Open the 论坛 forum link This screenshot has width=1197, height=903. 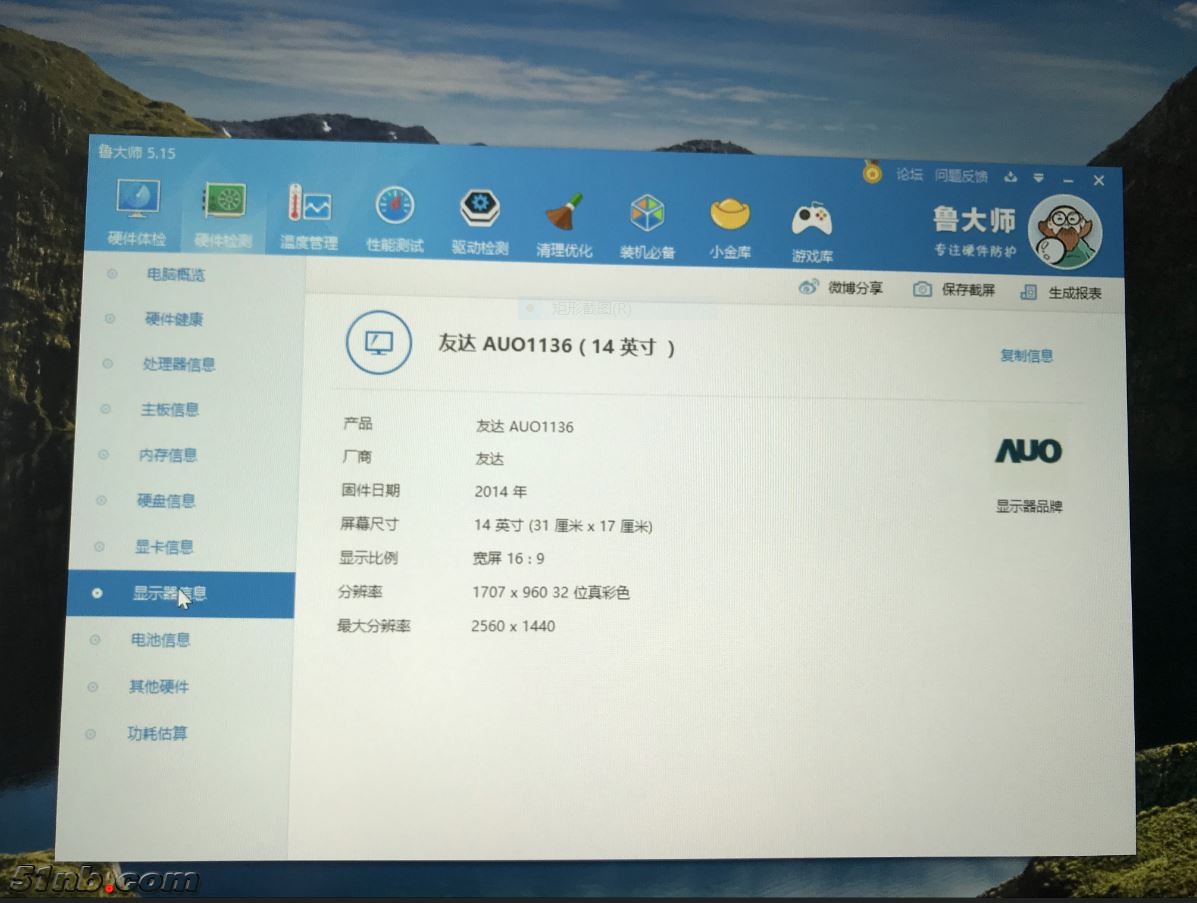coord(909,175)
